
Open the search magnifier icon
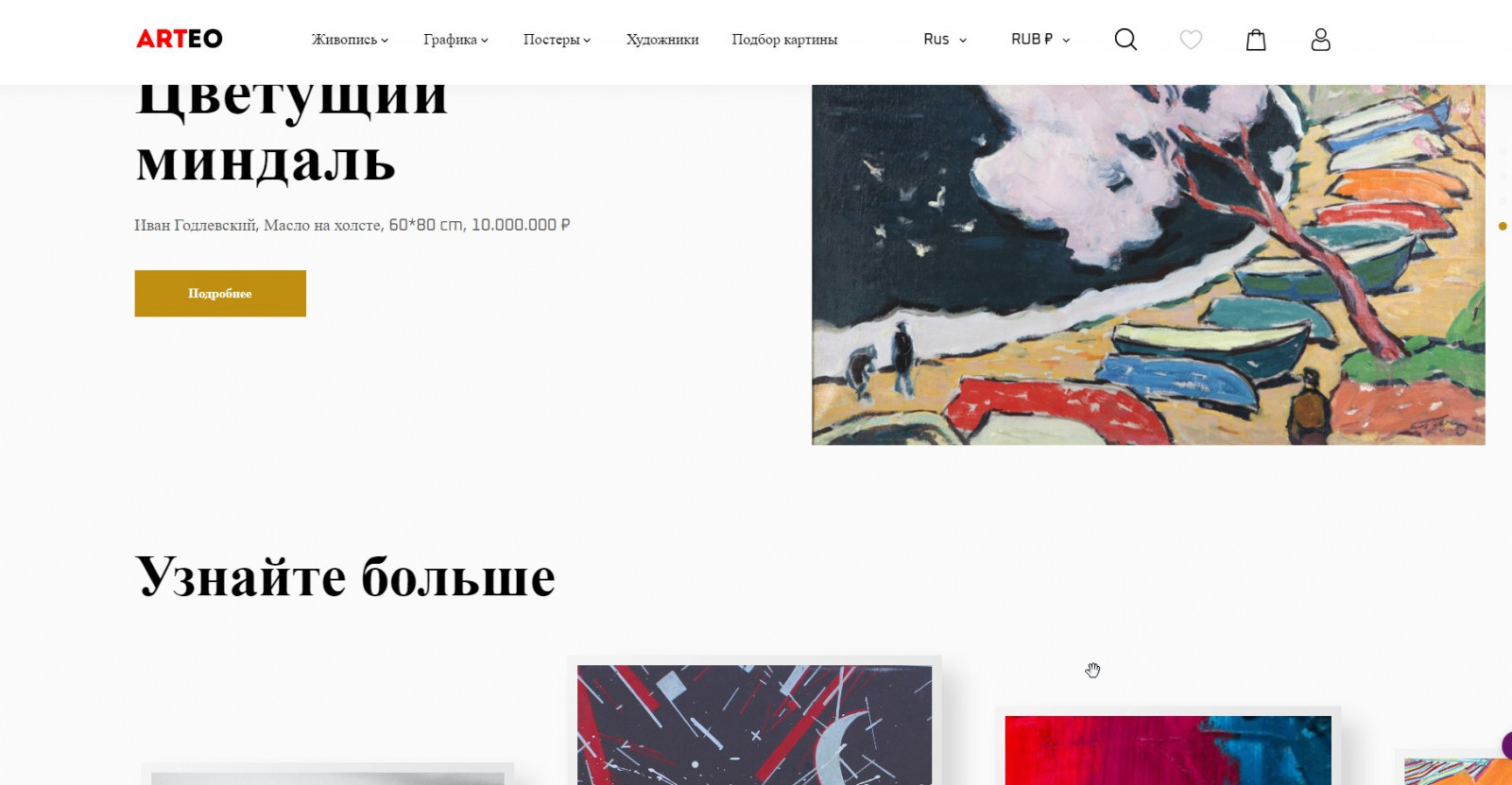click(x=1125, y=40)
